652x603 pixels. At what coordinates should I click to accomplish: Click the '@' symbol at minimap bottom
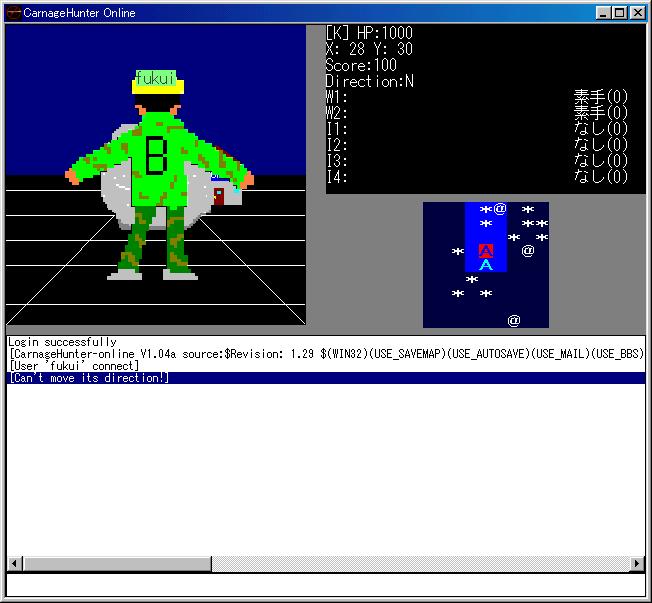pyautogui.click(x=514, y=320)
